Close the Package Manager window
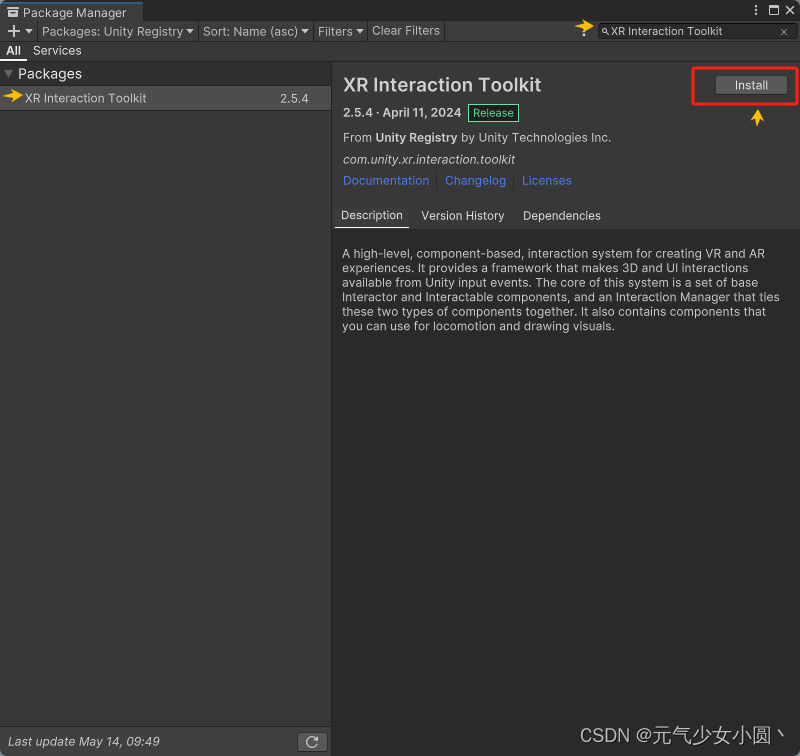Image resolution: width=800 pixels, height=756 pixels. coord(790,10)
